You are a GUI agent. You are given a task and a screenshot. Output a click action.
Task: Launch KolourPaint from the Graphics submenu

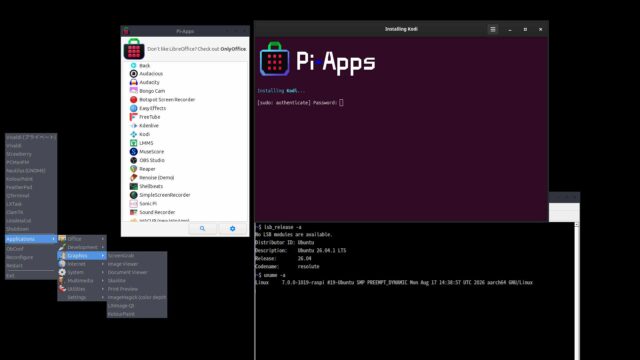pyautogui.click(x=137, y=314)
